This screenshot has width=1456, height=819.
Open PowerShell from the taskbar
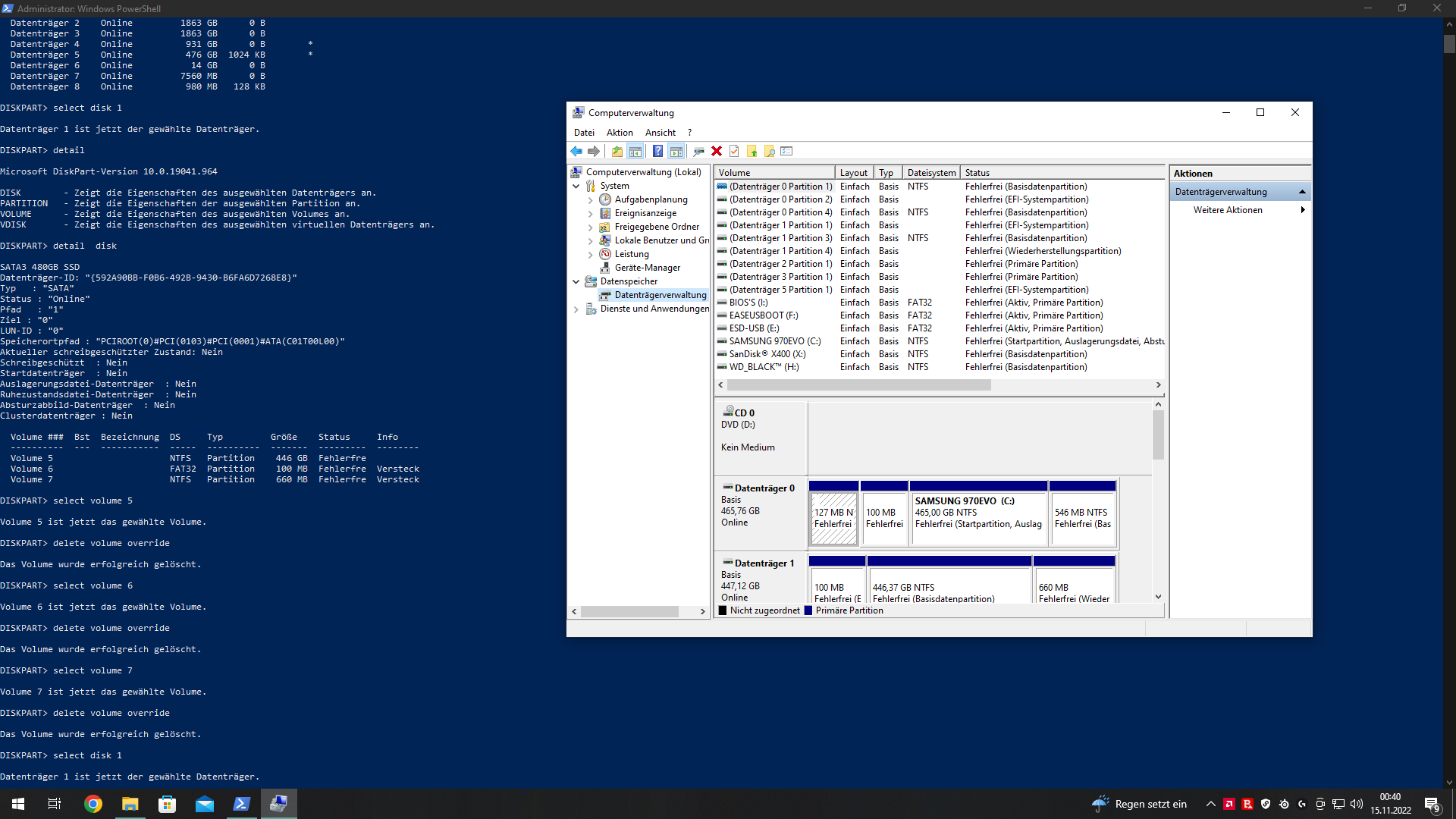242,804
